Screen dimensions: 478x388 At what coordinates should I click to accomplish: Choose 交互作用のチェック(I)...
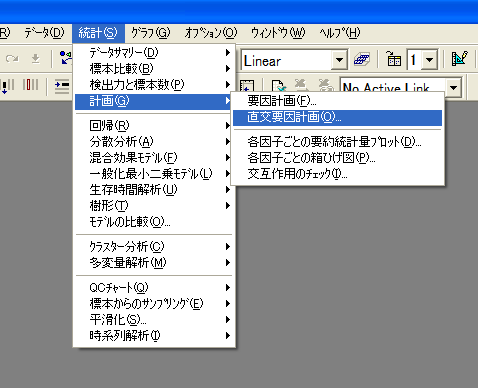337,174
